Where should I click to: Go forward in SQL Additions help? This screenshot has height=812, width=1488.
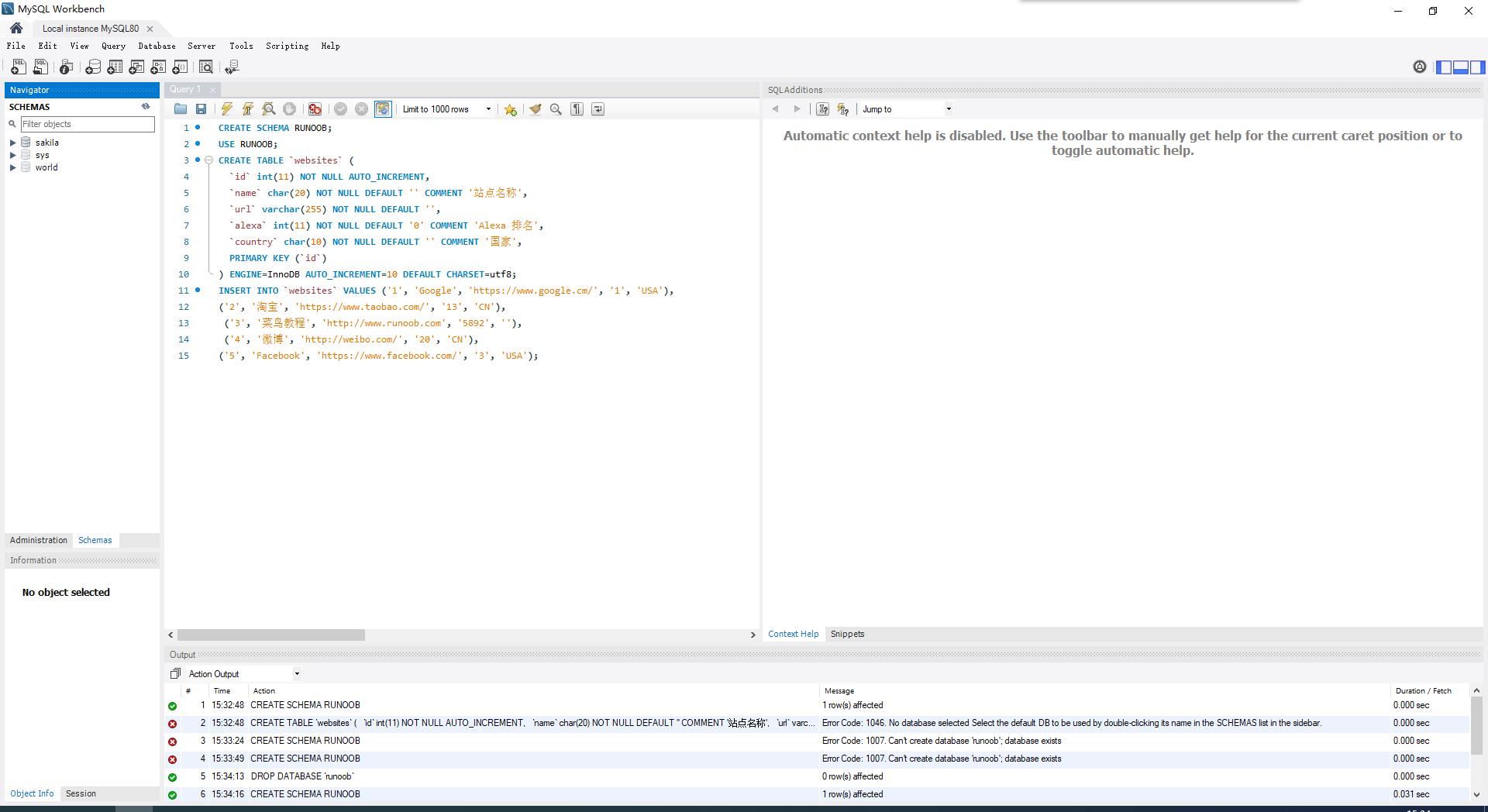pos(797,109)
